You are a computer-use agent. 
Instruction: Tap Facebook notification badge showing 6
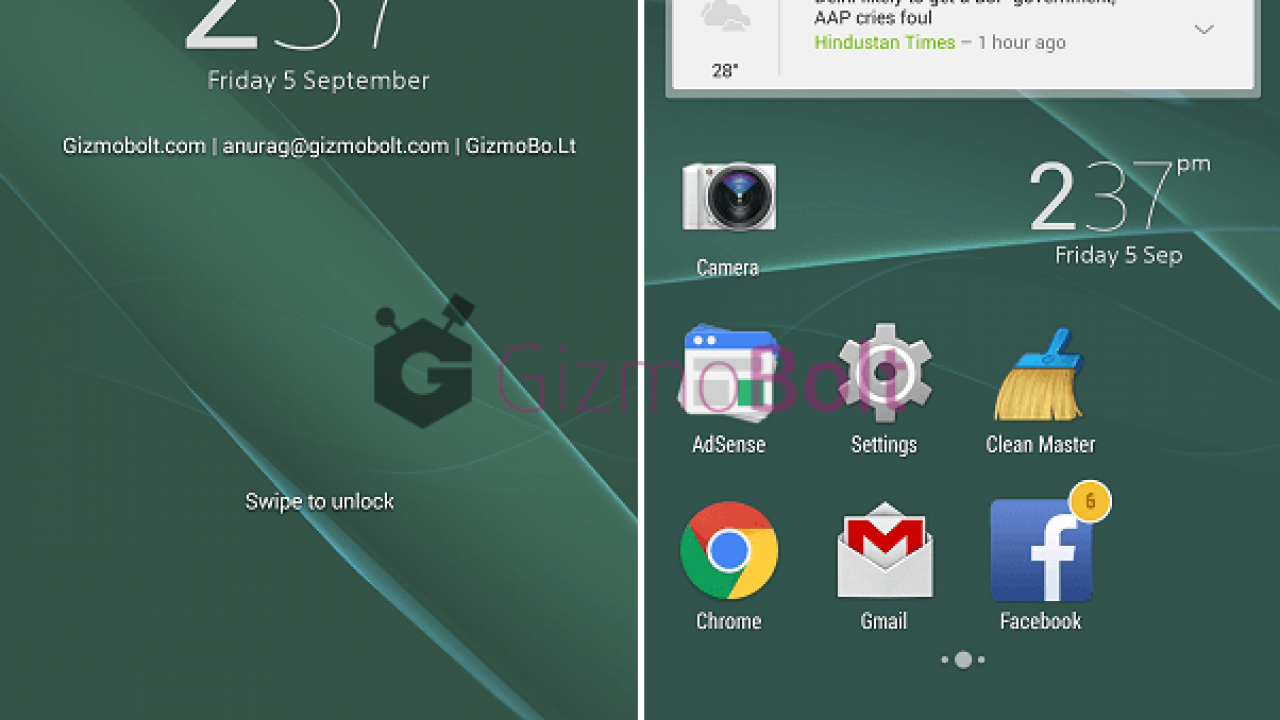point(1089,502)
